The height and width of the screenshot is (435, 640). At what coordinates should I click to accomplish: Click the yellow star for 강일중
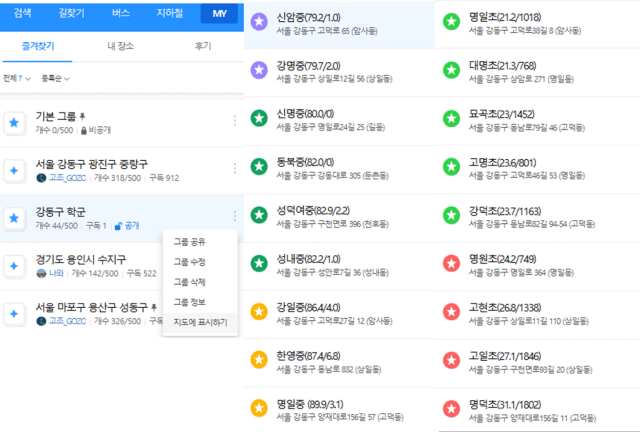[259, 312]
